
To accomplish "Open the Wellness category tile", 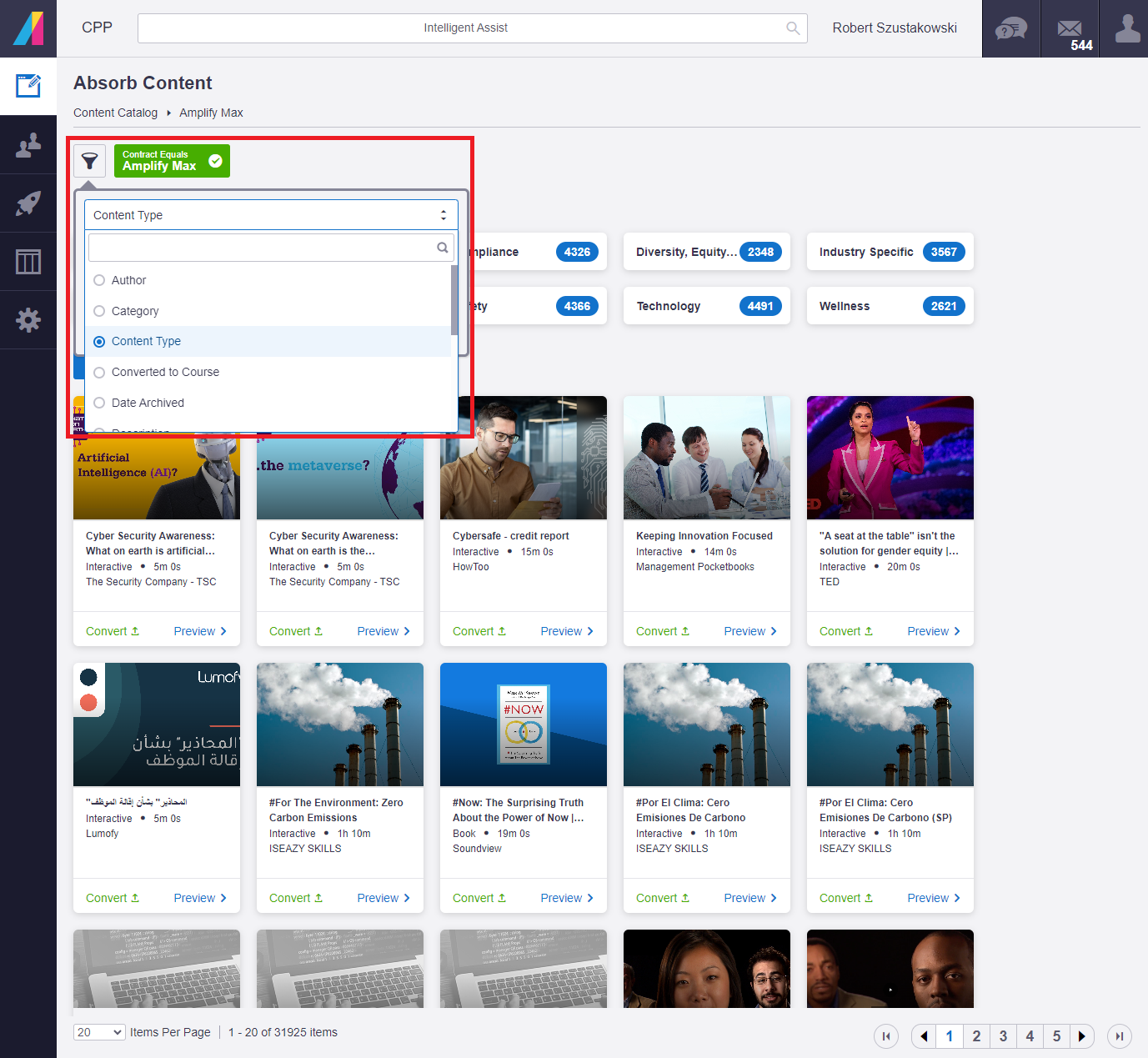I will (890, 306).
